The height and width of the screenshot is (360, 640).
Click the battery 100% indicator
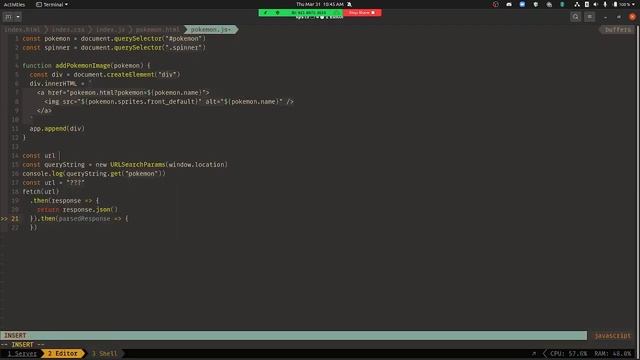[621, 4]
